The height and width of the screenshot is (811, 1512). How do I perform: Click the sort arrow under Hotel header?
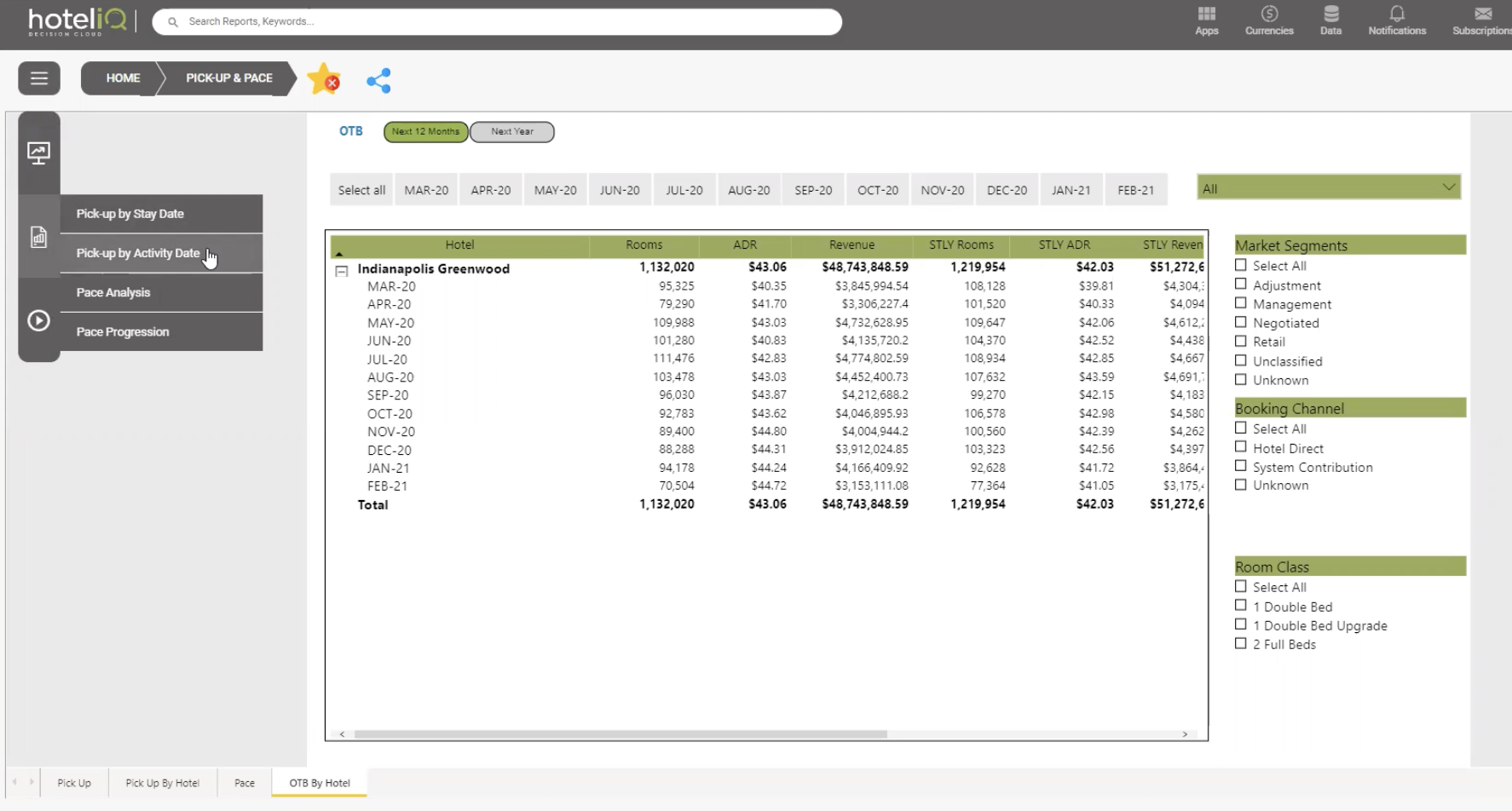(339, 254)
